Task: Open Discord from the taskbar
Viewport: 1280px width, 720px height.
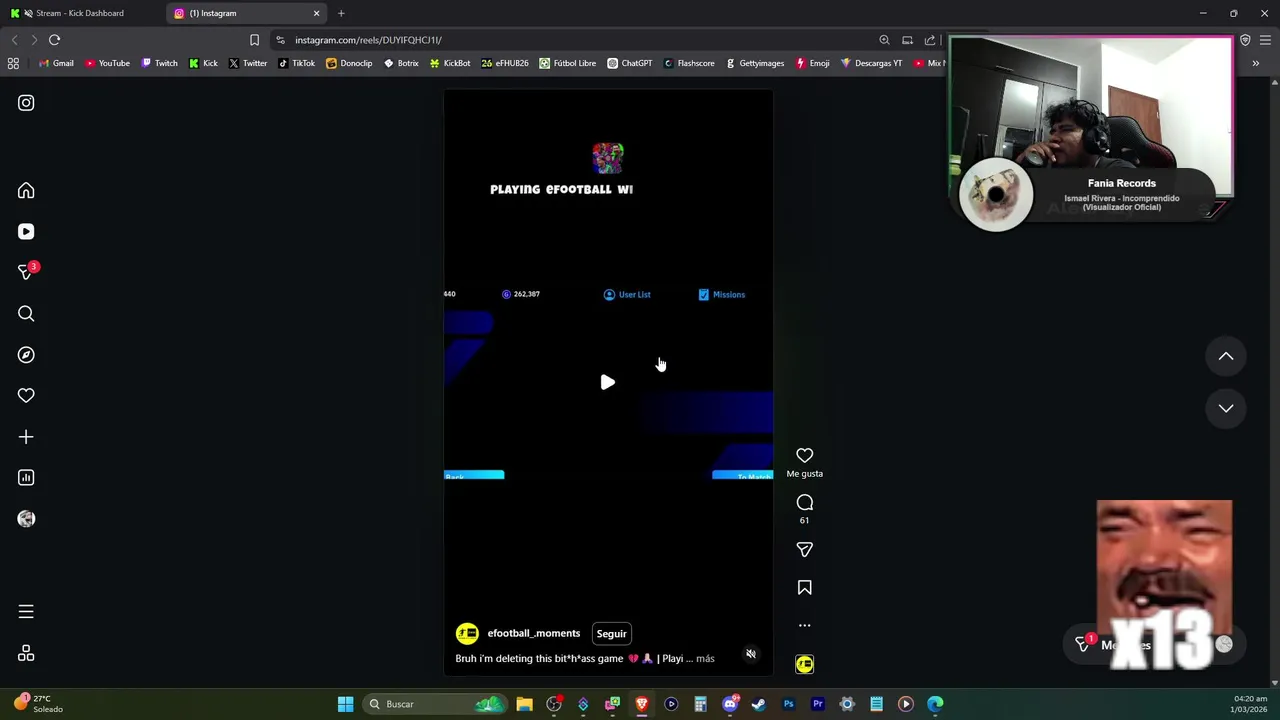Action: tap(730, 704)
